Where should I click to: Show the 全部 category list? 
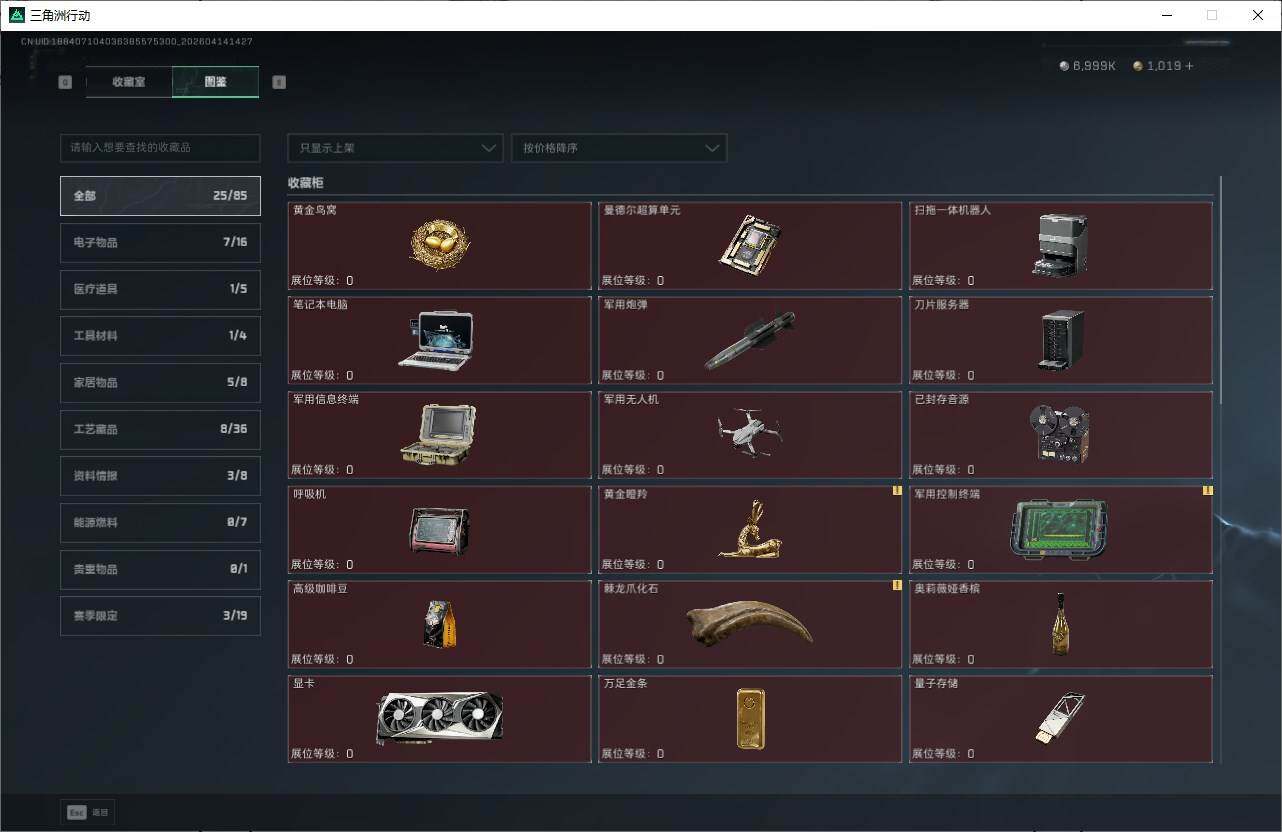click(x=160, y=196)
